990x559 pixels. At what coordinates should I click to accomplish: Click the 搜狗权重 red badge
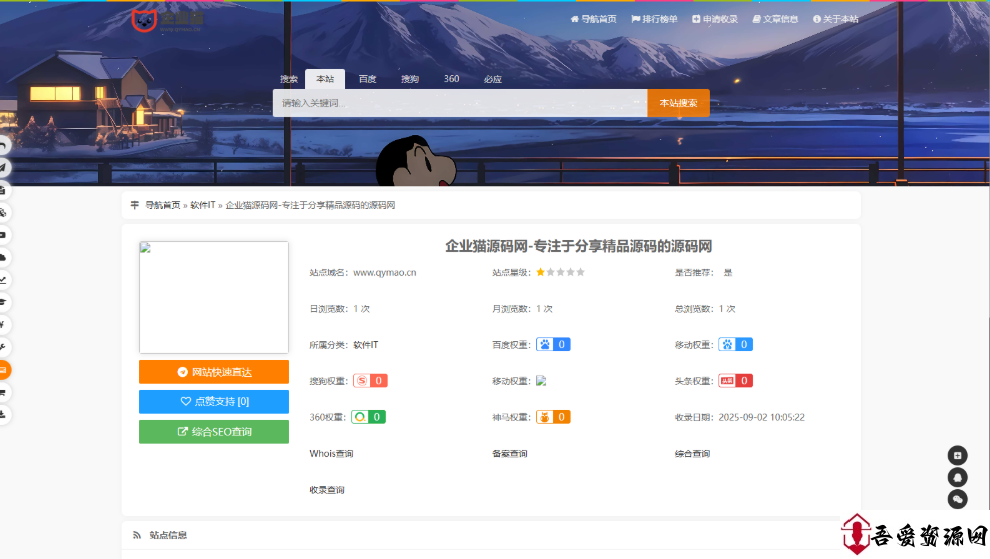371,381
